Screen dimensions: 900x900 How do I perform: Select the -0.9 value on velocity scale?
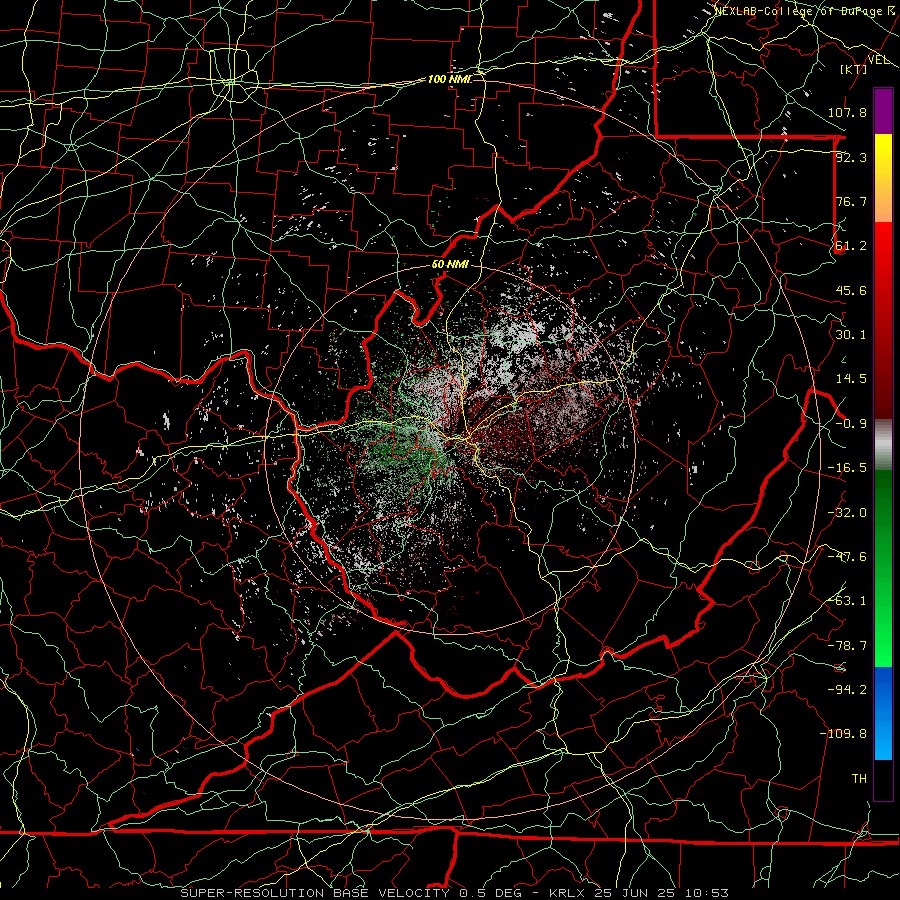tap(851, 424)
